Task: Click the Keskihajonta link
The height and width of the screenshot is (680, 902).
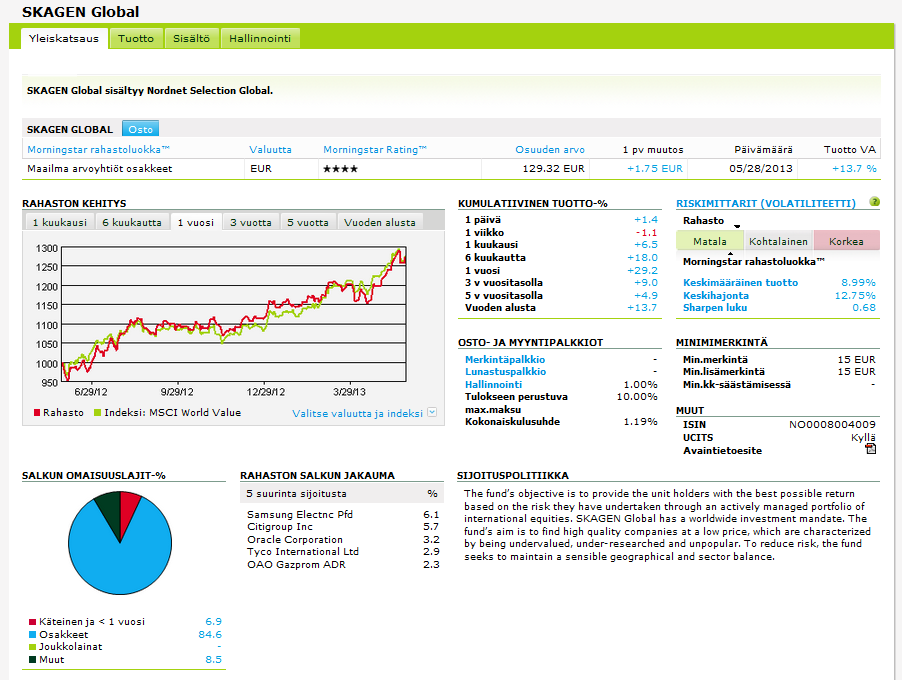Action: (x=716, y=295)
